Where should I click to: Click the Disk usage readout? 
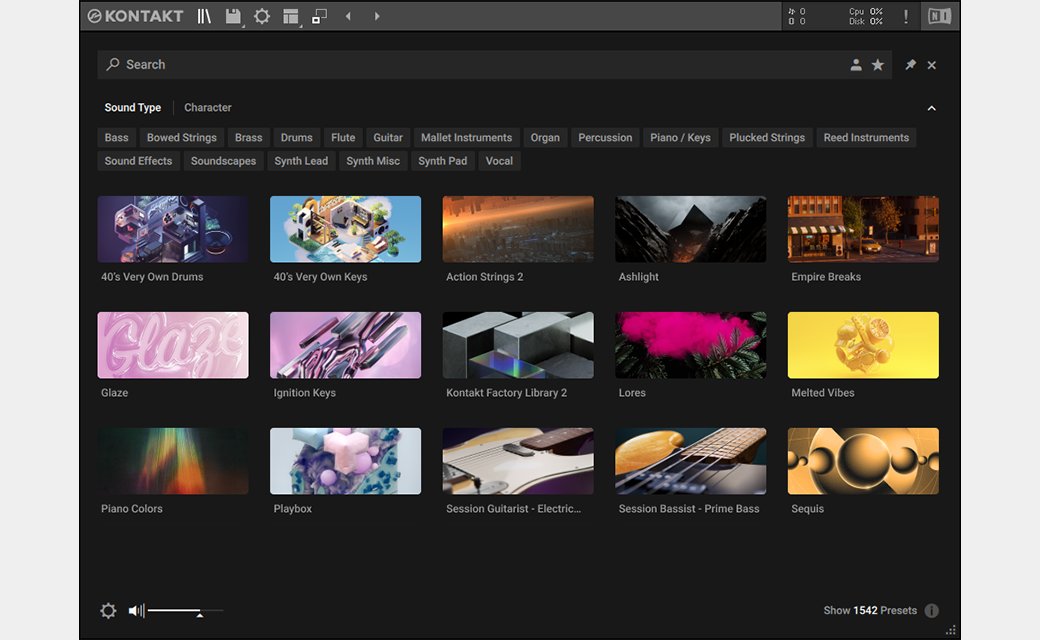866,21
